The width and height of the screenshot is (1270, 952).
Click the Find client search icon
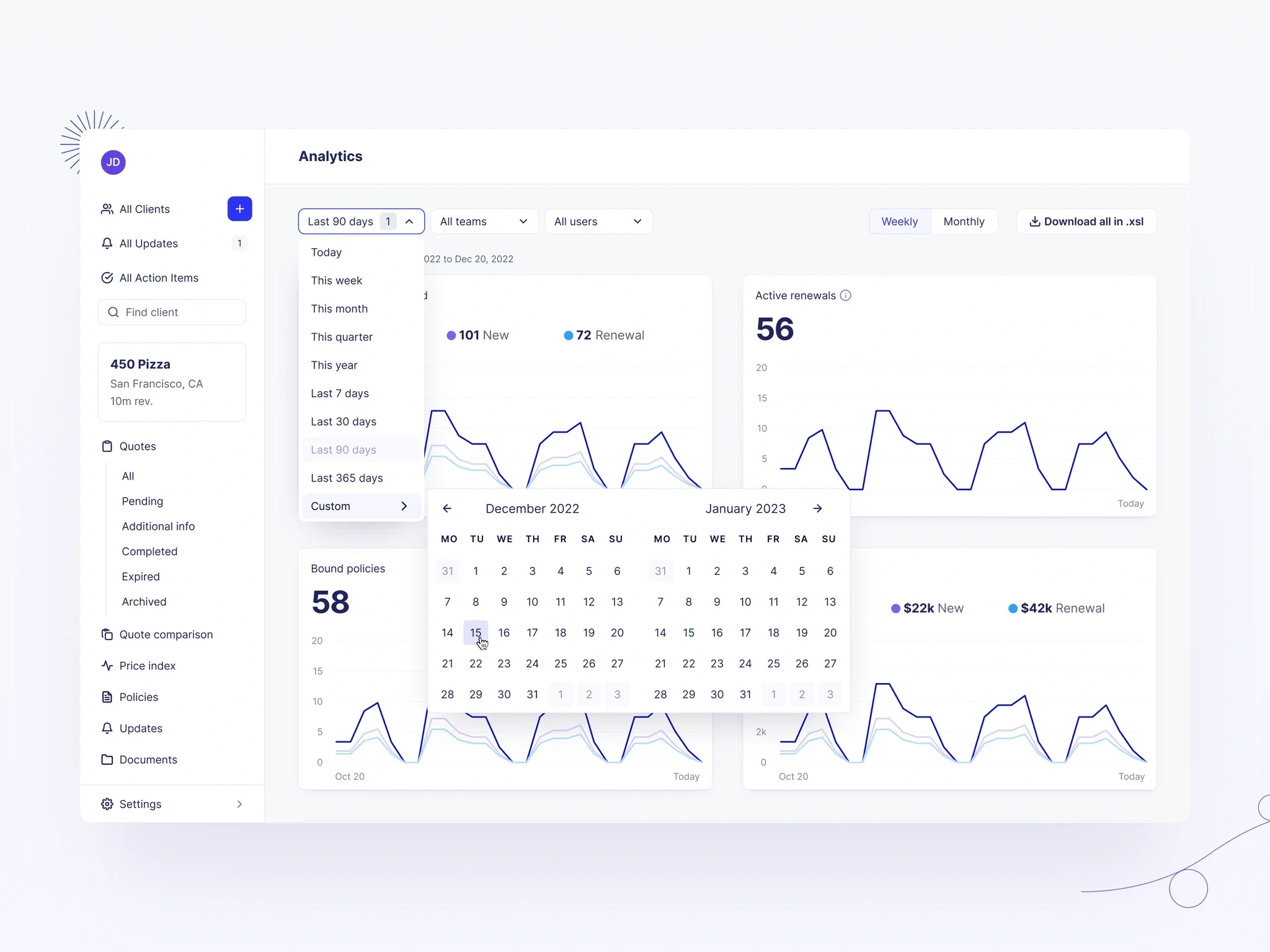[113, 311]
